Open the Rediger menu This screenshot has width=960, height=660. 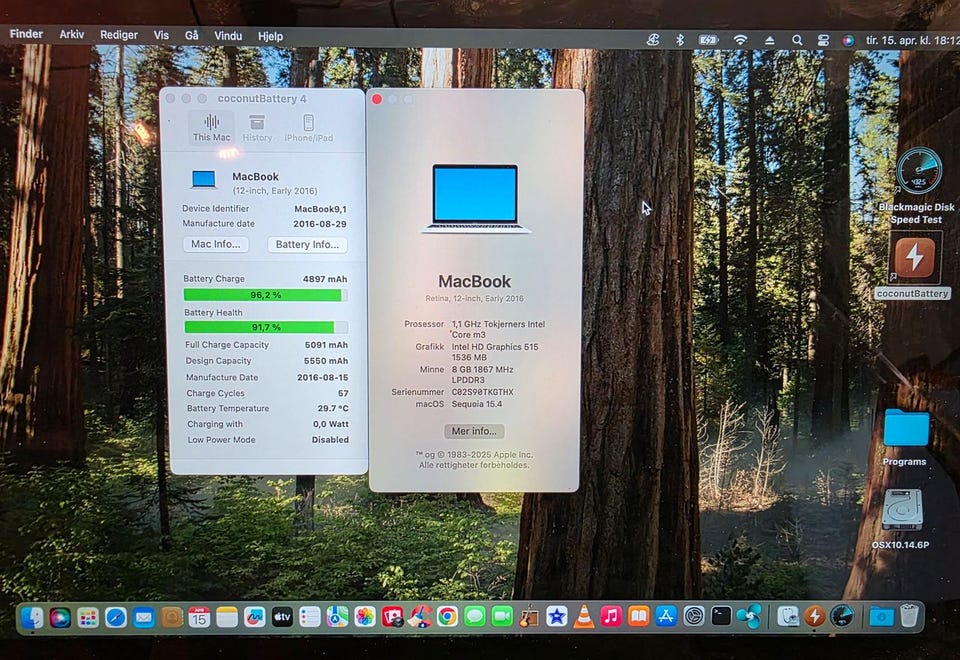119,35
